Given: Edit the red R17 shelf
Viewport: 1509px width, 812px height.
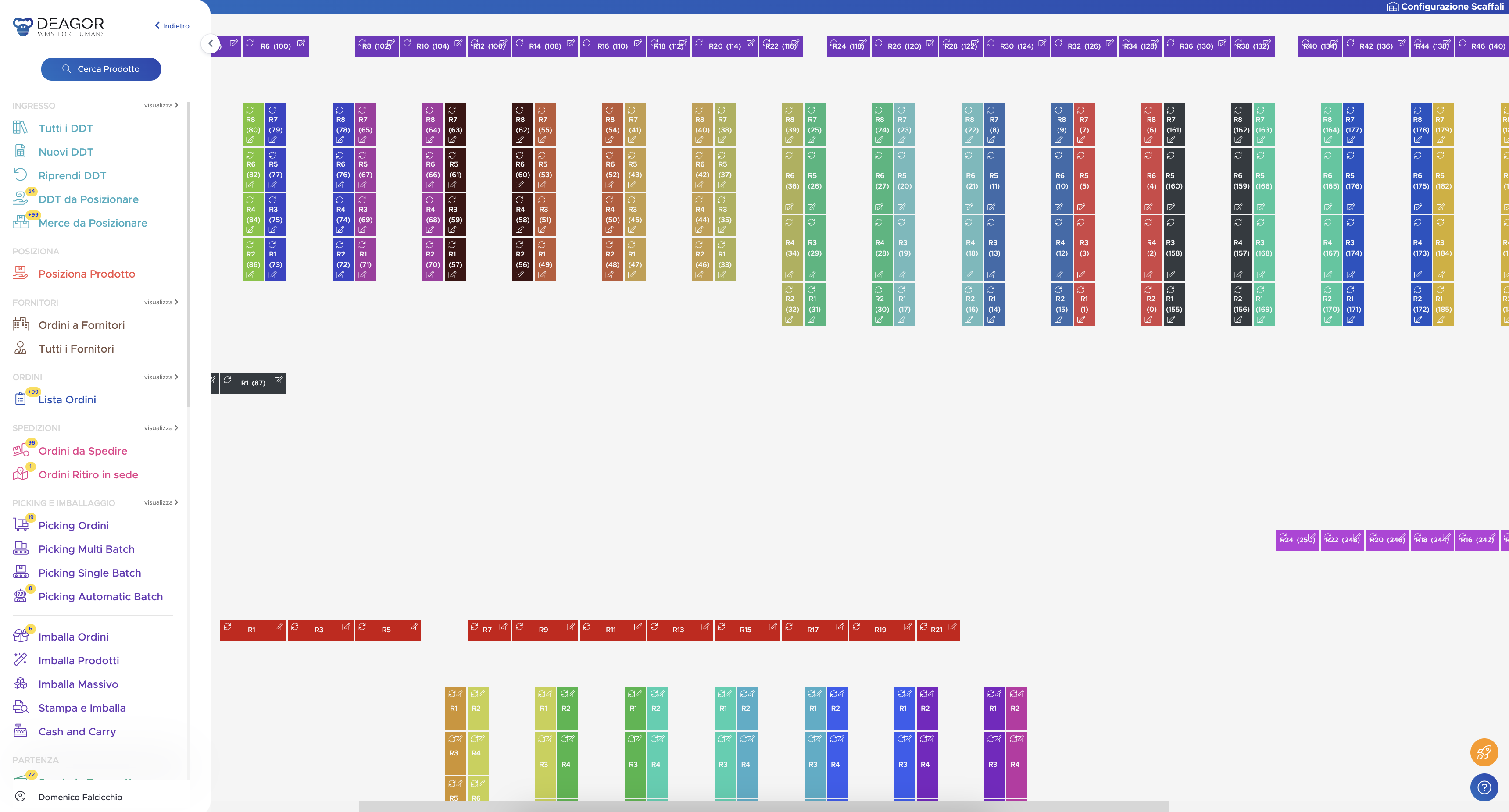Looking at the screenshot, I should click(x=840, y=627).
